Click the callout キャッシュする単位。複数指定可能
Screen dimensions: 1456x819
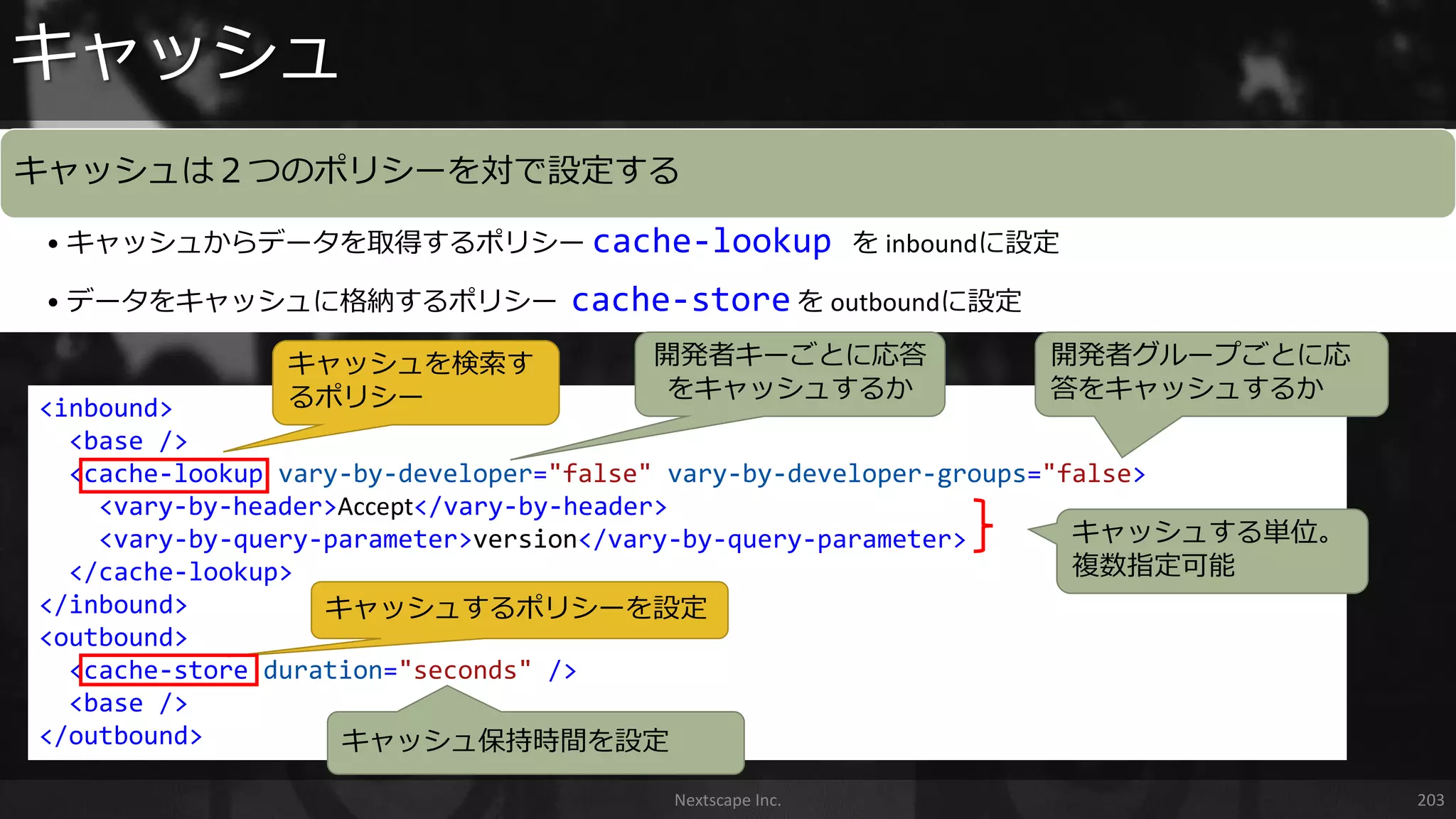[1211, 550]
